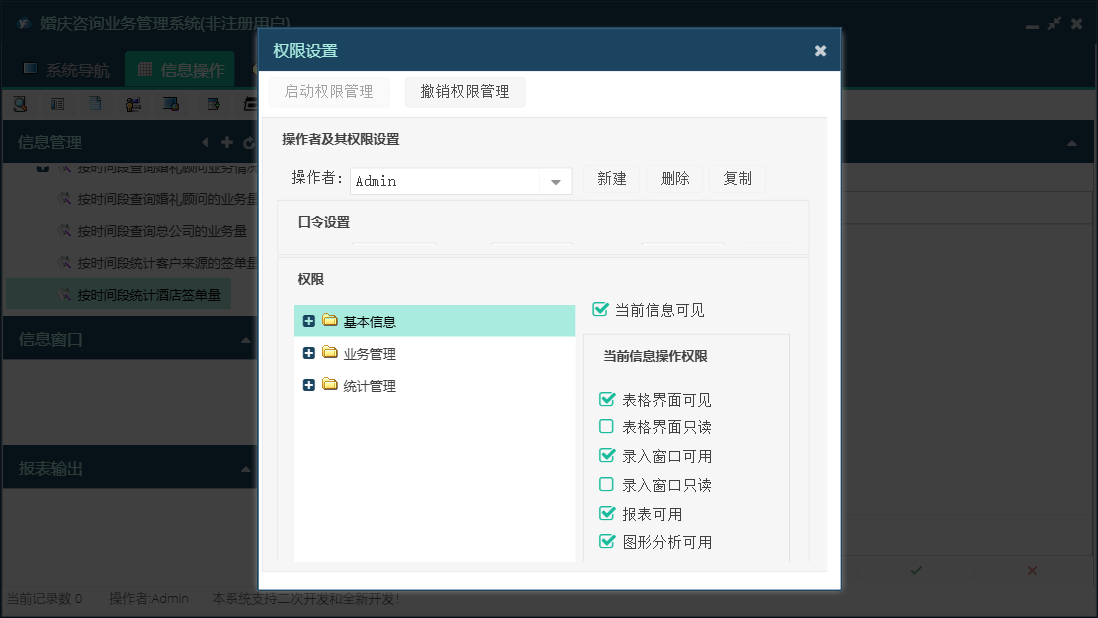Enable the 表格界面只读 checkbox
The width and height of the screenshot is (1098, 618).
coord(606,427)
